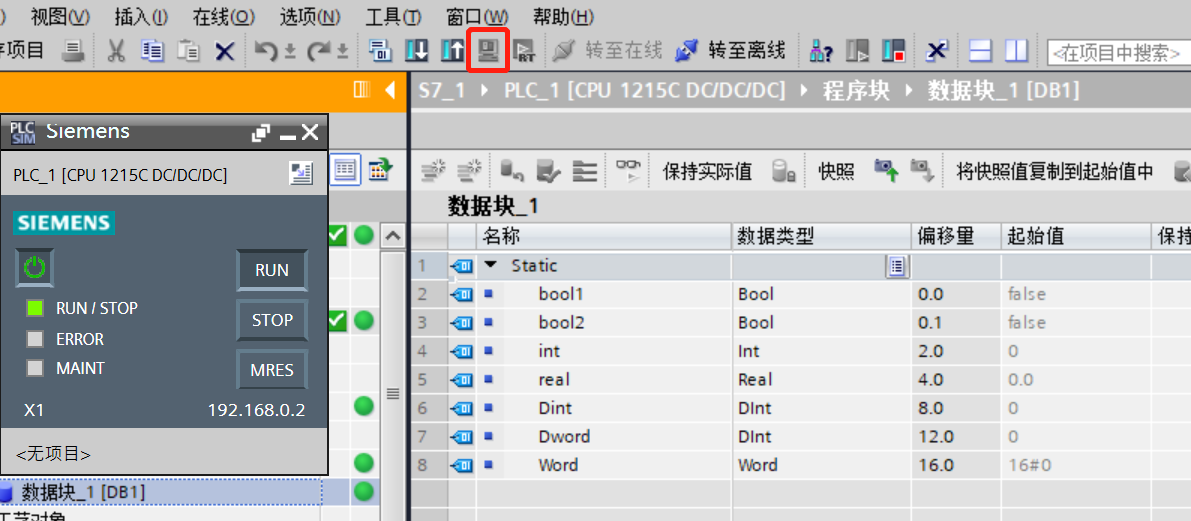
Task: Click the Paste clipboard icon
Action: (188, 51)
